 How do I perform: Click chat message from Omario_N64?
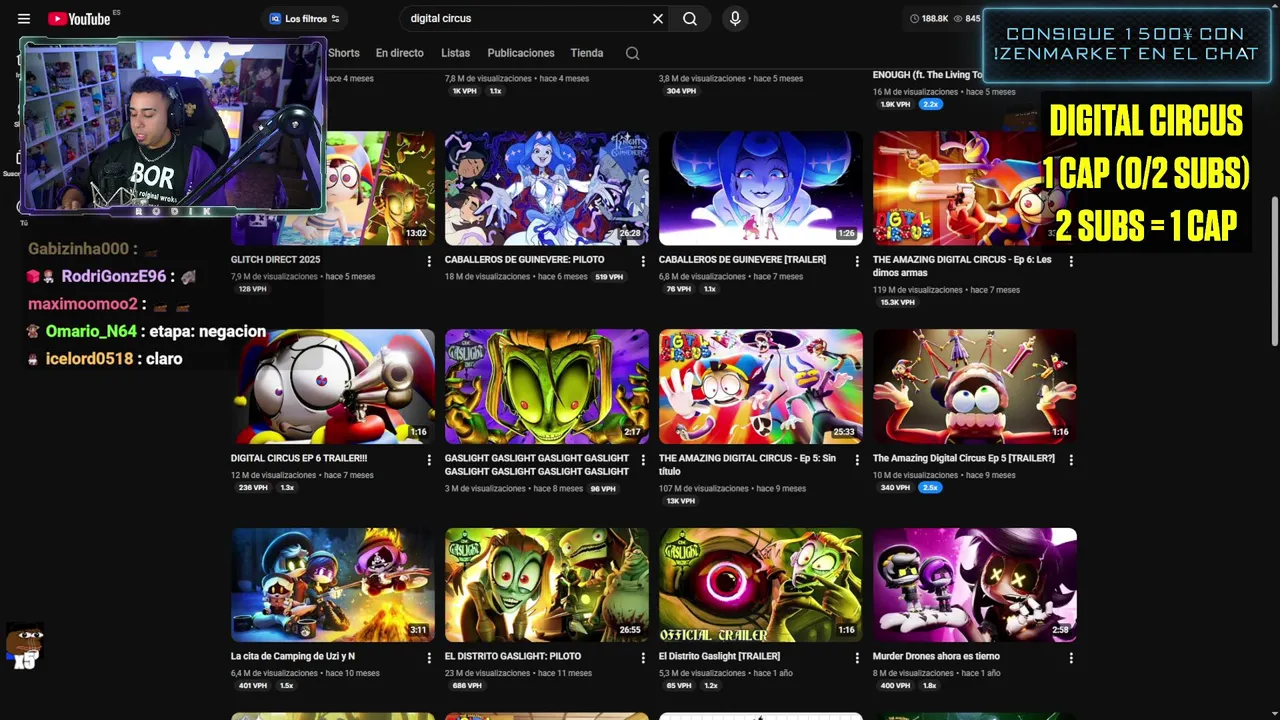click(148, 331)
